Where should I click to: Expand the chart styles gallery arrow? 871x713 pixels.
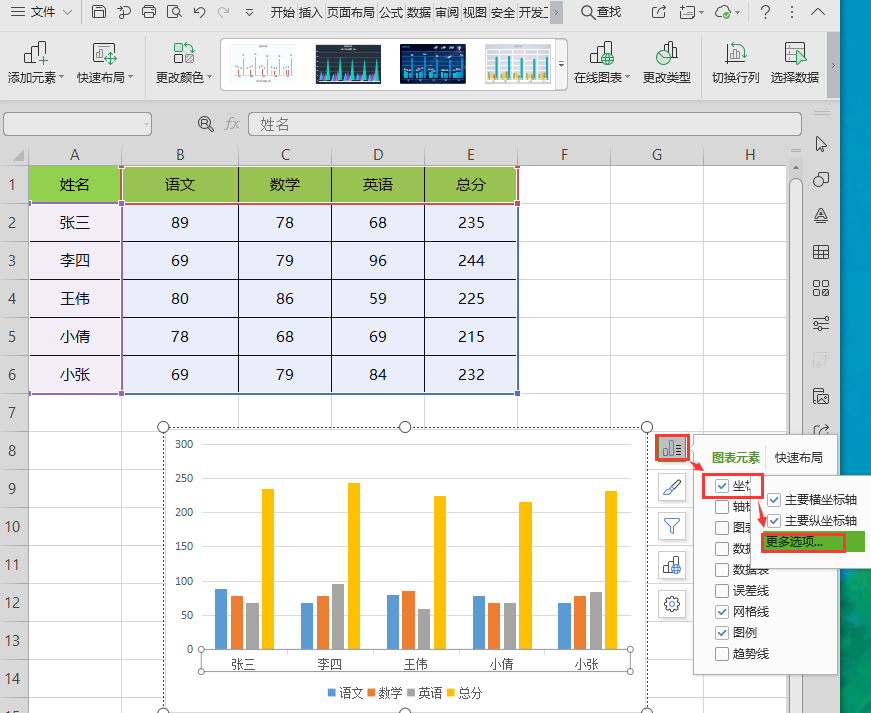pos(561,64)
